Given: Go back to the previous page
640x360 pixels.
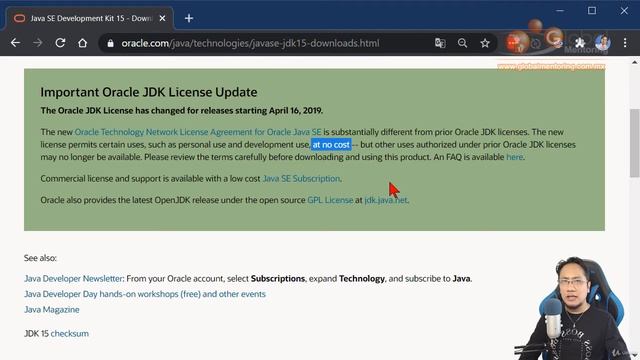Looking at the screenshot, I should tap(16, 43).
